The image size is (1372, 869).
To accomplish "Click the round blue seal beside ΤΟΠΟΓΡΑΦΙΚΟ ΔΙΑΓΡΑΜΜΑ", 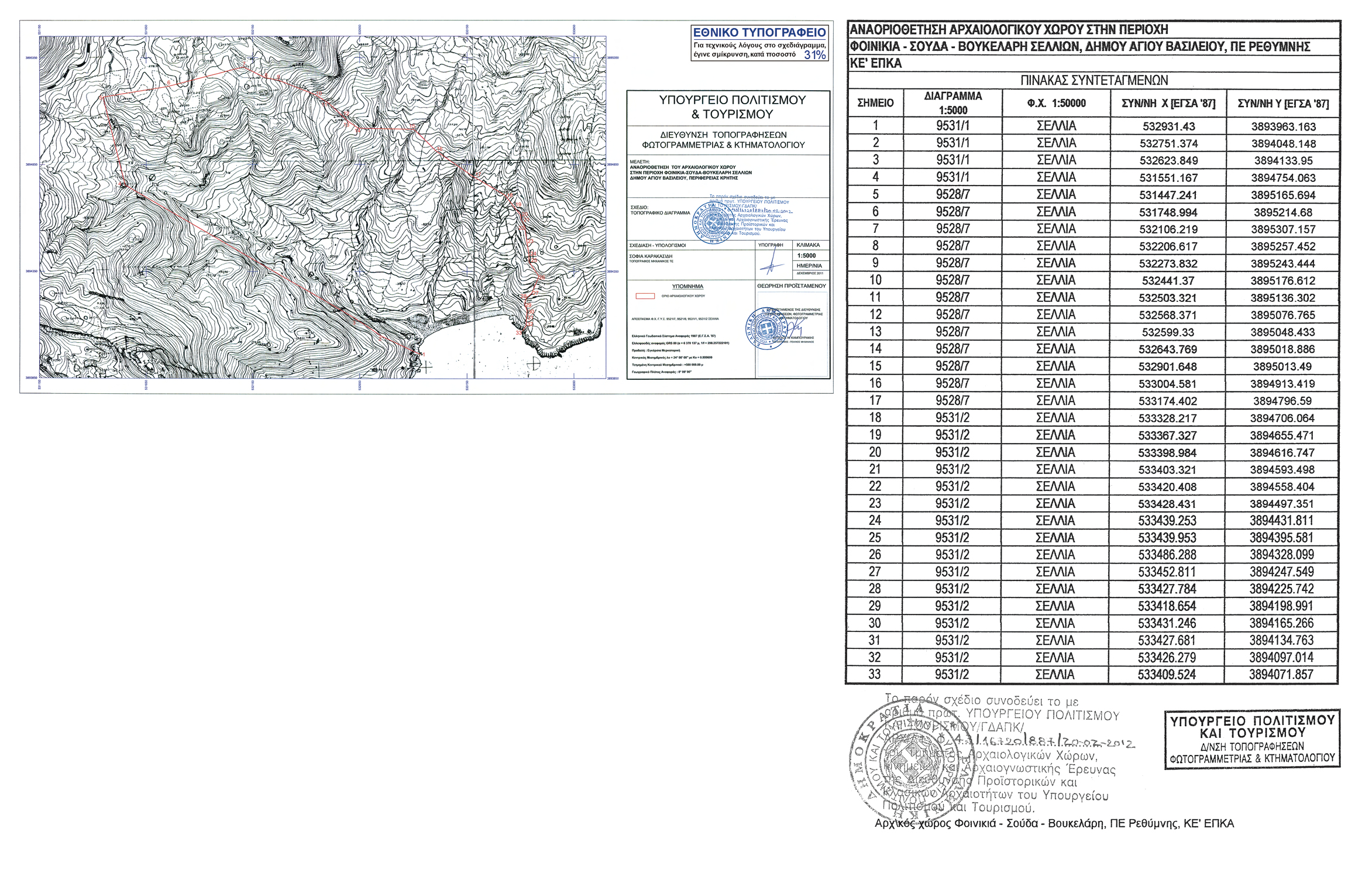I will [x=714, y=222].
